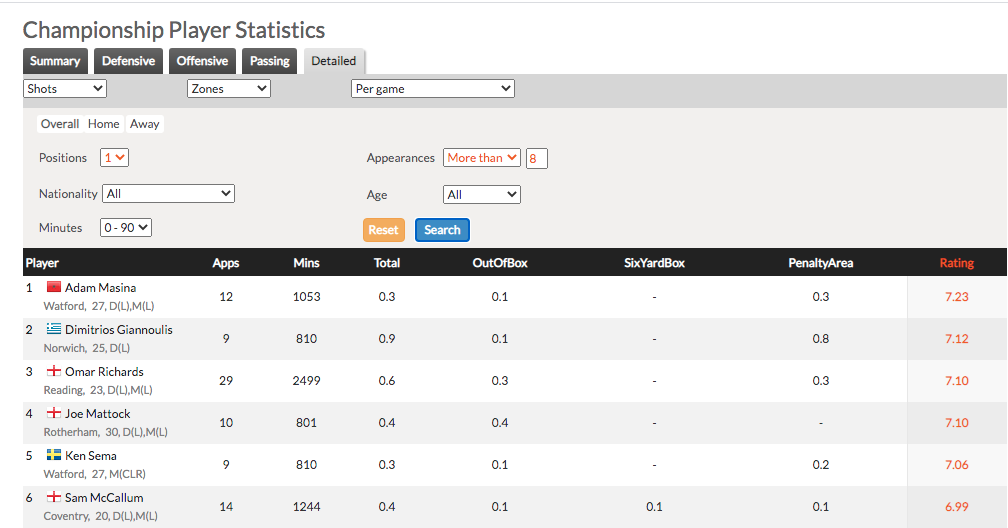
Task: Open Sam McCallum player link
Action: (104, 498)
